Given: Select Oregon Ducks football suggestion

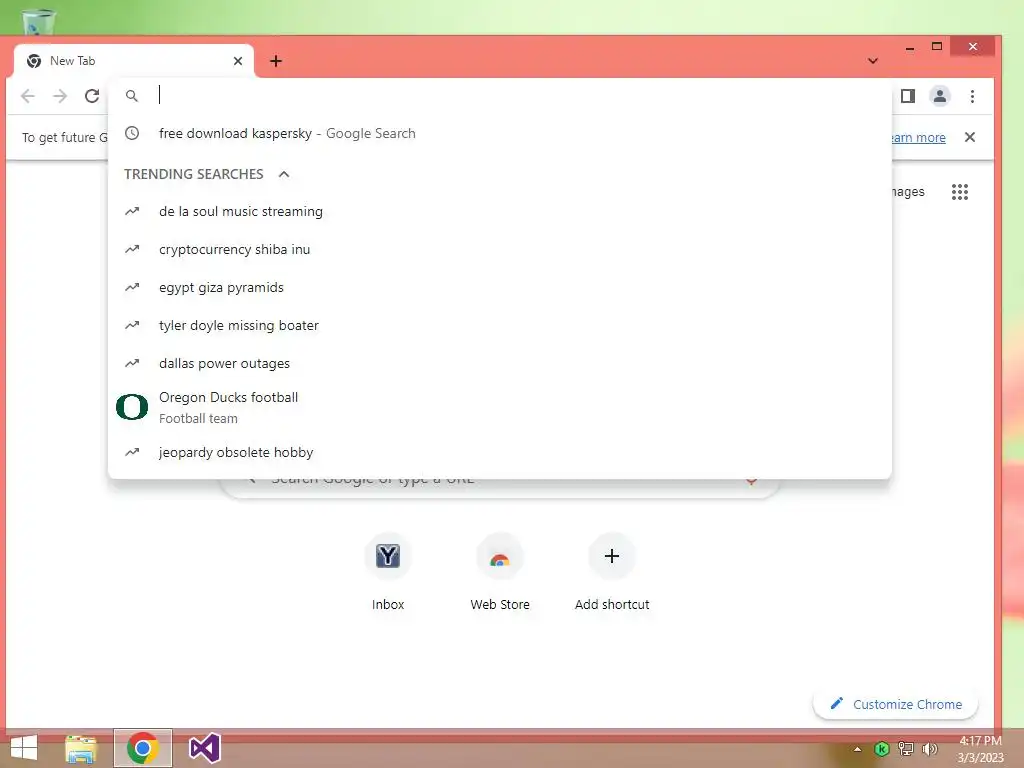Looking at the screenshot, I should 500,408.
